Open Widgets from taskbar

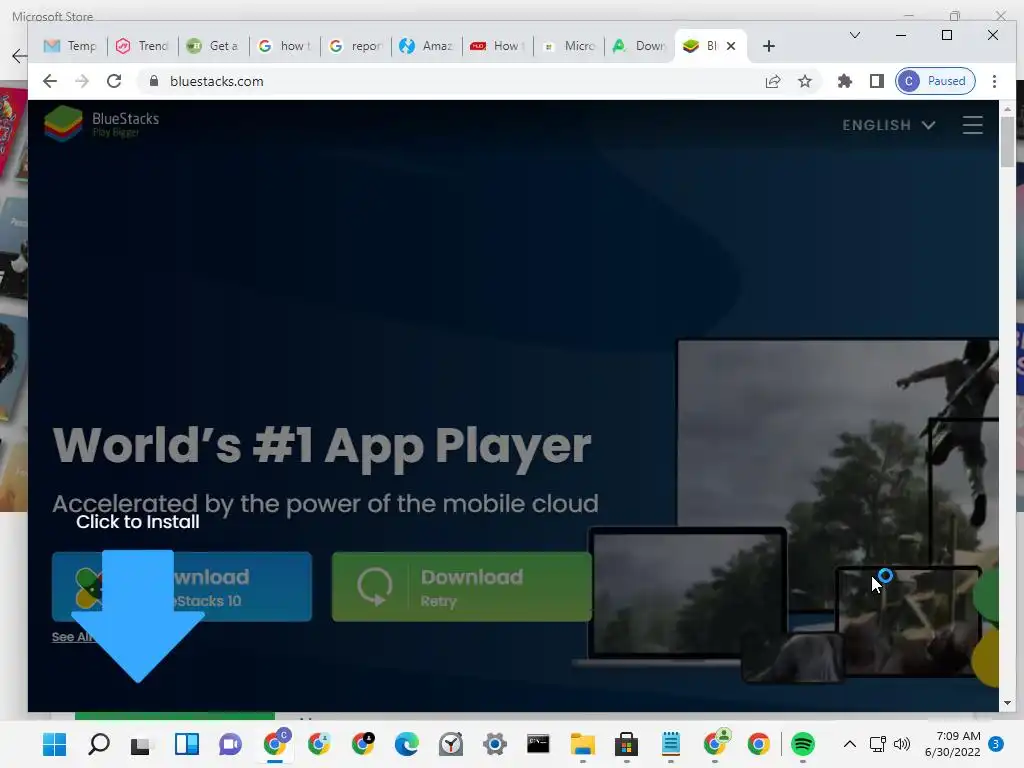(x=187, y=744)
